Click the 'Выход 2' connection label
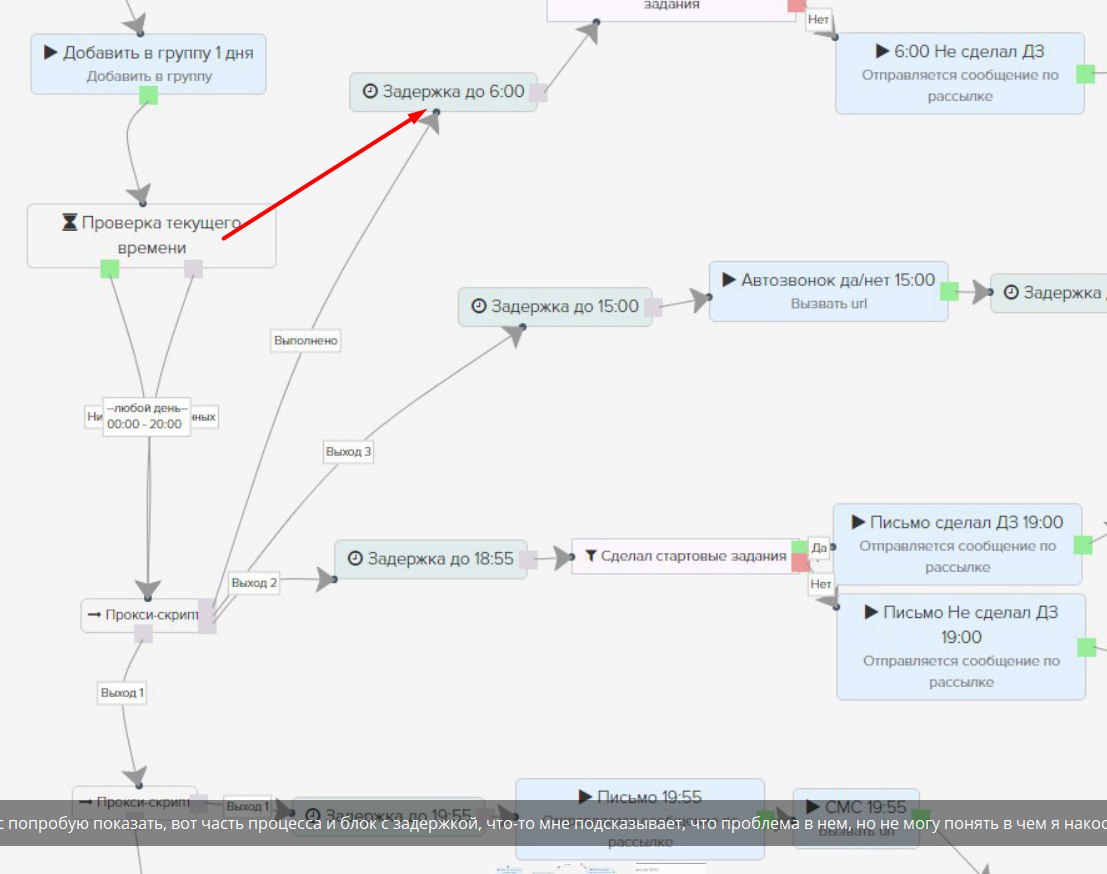This screenshot has height=874, width=1107. pyautogui.click(x=254, y=583)
